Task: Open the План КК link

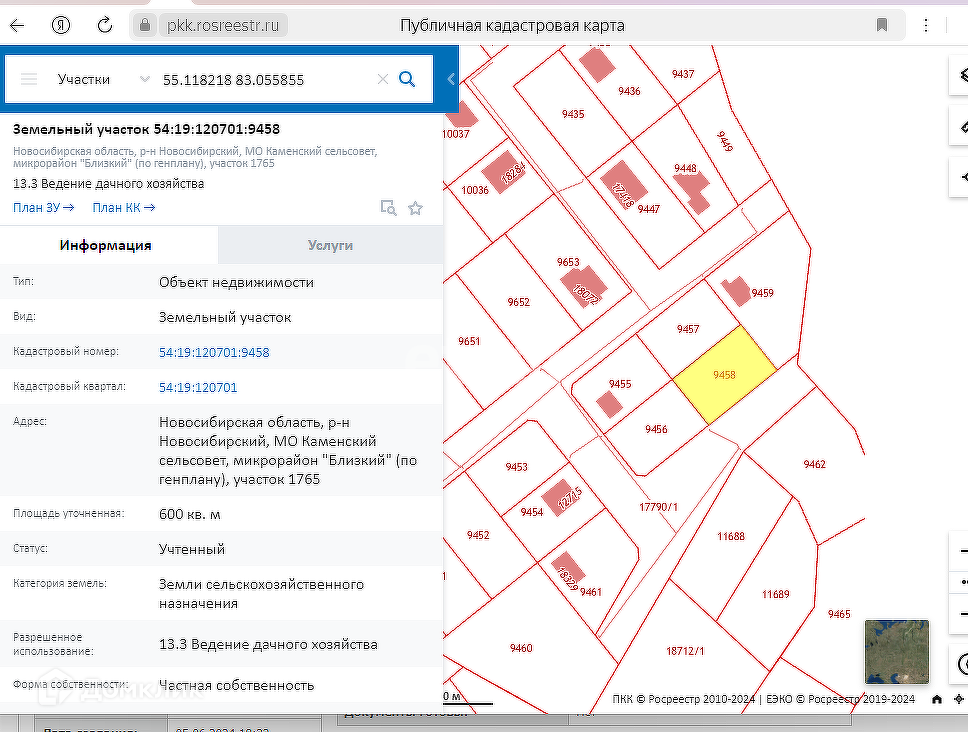Action: pyautogui.click(x=123, y=208)
